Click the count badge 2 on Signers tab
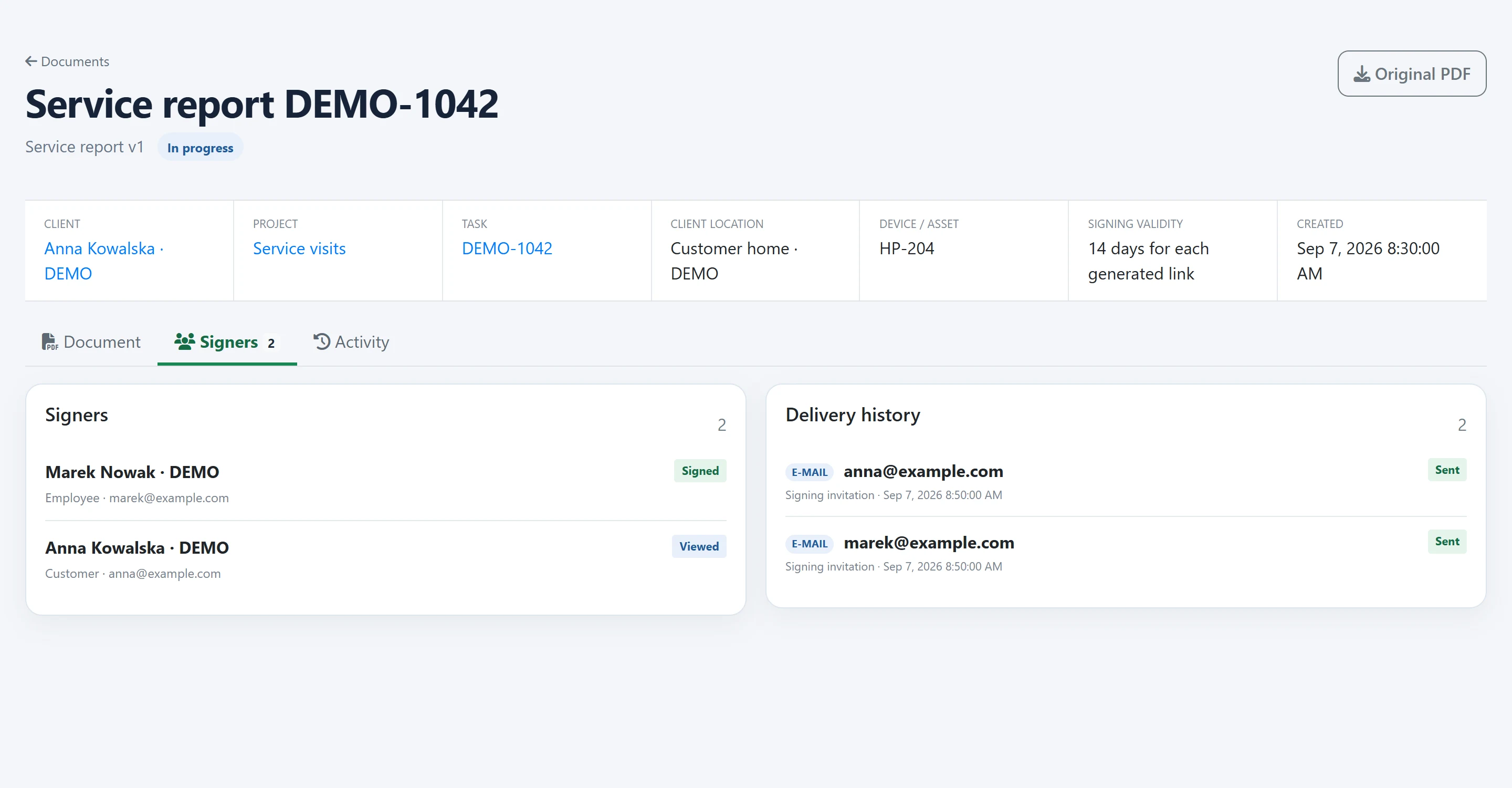 [271, 343]
